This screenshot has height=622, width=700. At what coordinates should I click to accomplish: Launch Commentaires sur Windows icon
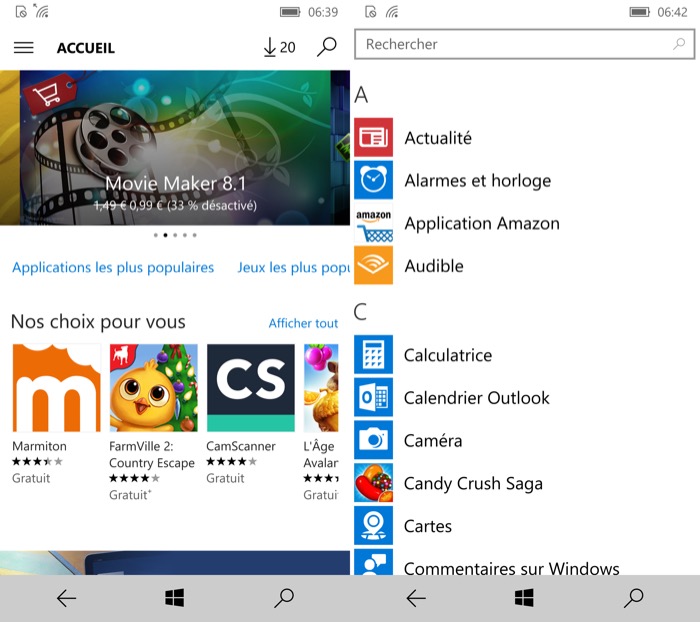(374, 562)
